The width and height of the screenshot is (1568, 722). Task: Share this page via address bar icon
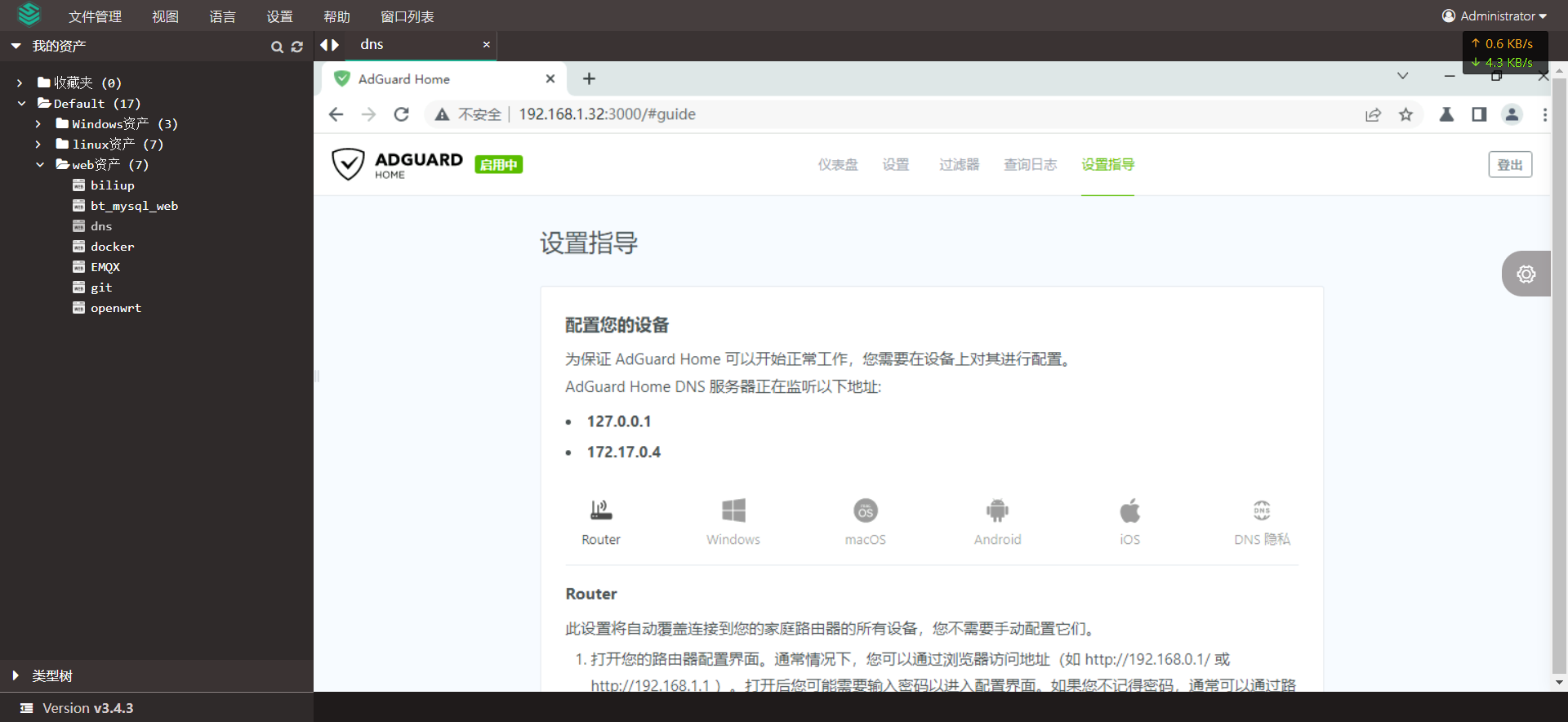point(1373,114)
